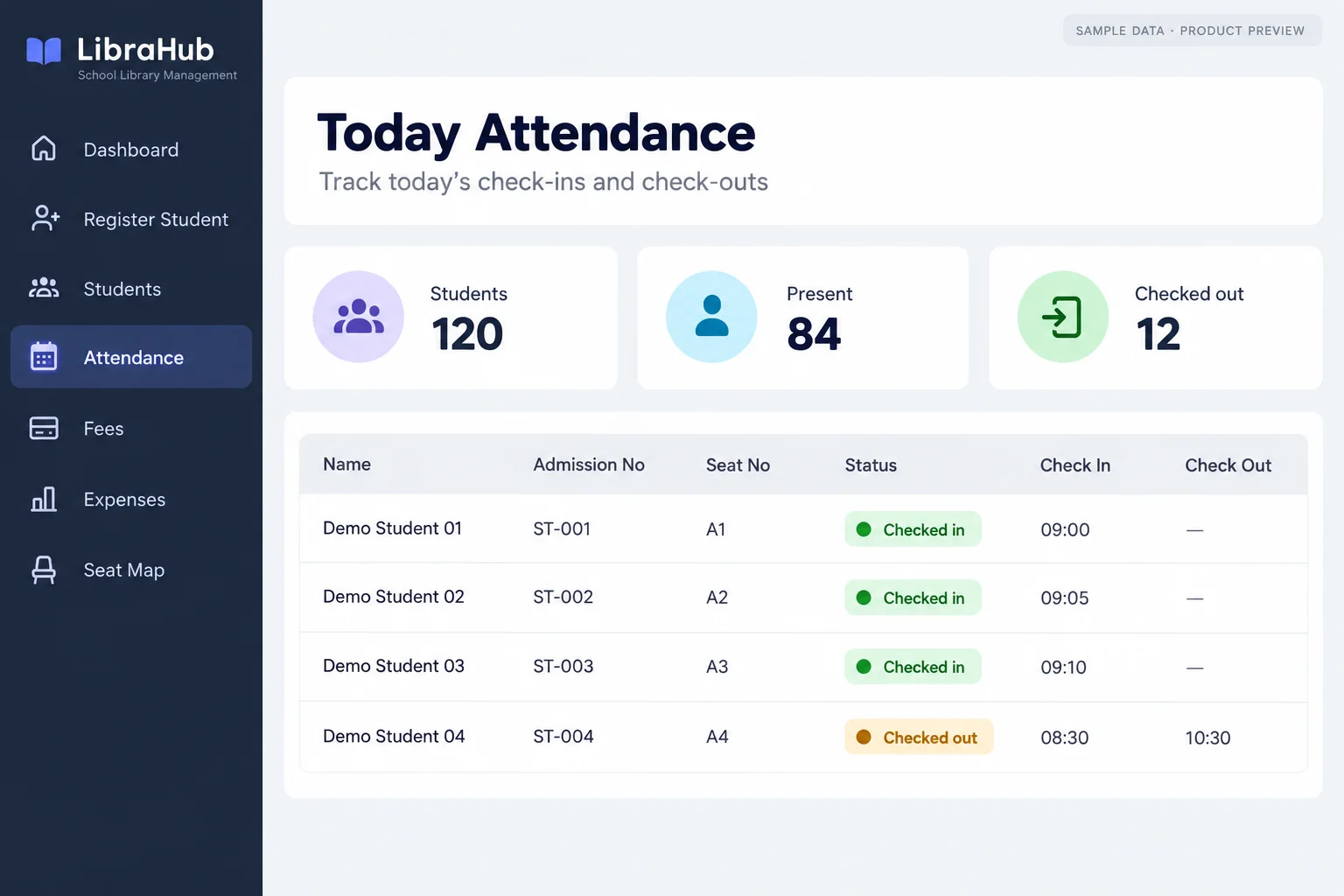Click the Seat No column header
Screen dimensions: 1344x896
[x=738, y=465]
